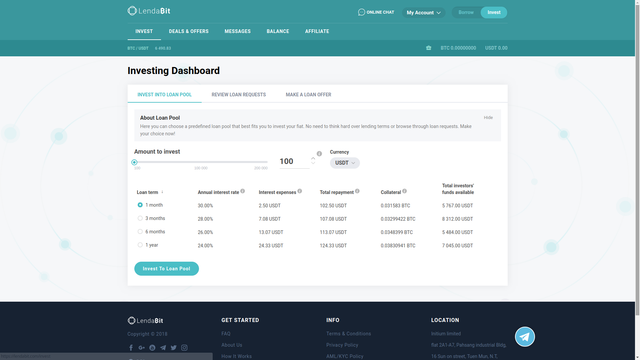Click the LendaBit logo in the header
The width and height of the screenshot is (640, 360).
click(x=149, y=11)
